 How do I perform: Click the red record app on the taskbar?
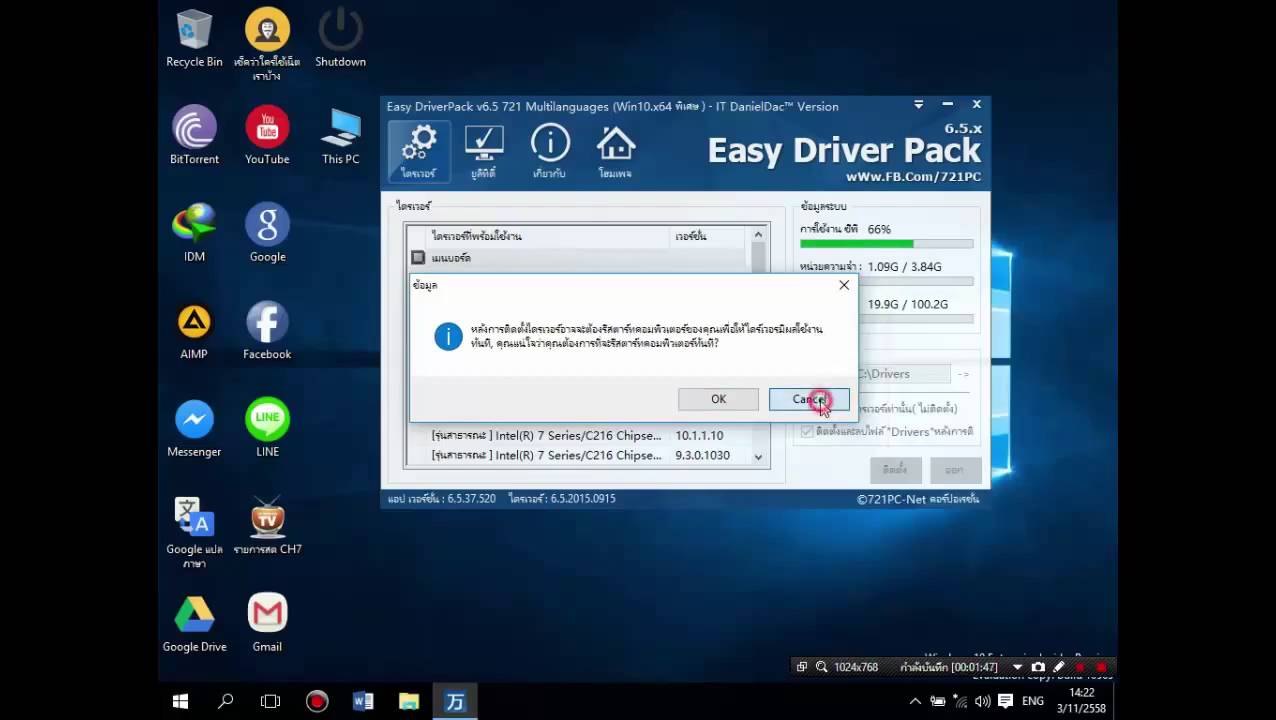(317, 701)
